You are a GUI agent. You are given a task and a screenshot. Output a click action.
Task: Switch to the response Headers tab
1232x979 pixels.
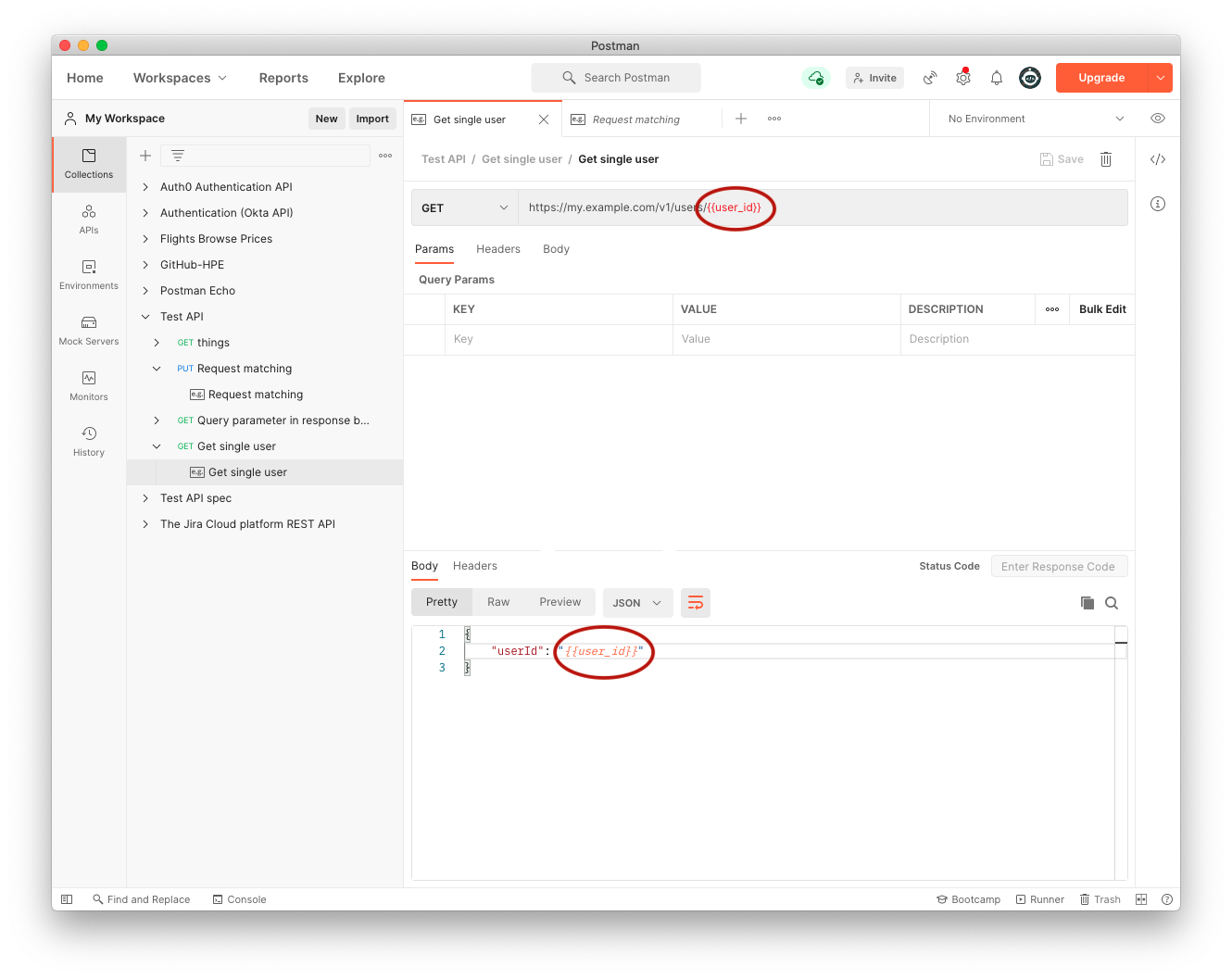tap(475, 566)
